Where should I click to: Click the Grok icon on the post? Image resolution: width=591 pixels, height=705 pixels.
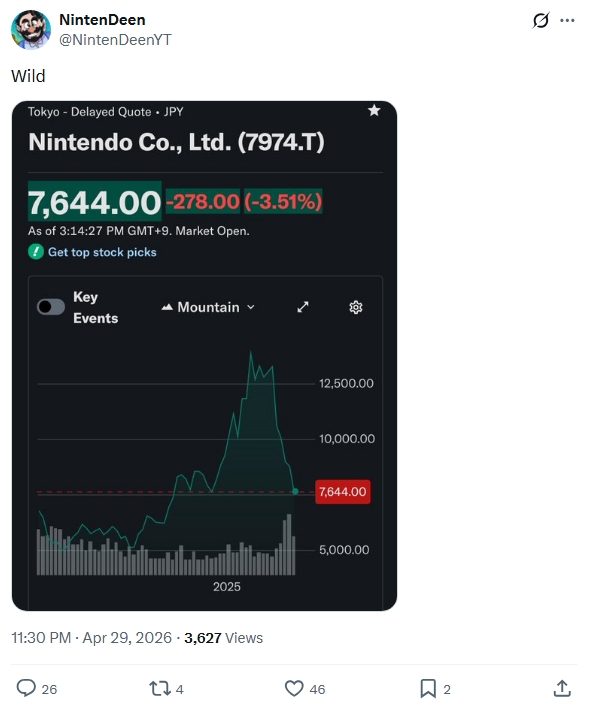[540, 20]
